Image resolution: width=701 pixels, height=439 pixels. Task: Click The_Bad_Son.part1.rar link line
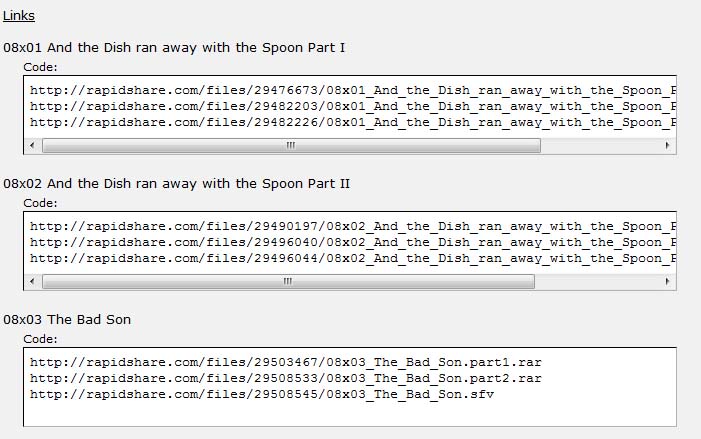point(286,362)
